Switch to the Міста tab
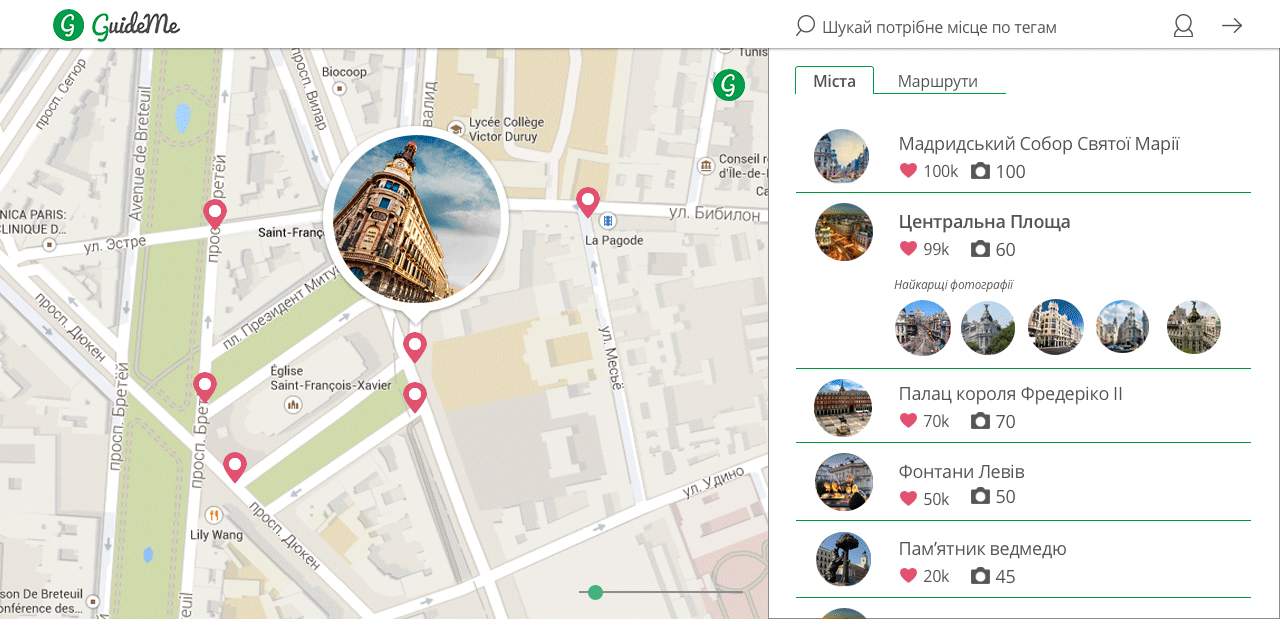 [834, 81]
